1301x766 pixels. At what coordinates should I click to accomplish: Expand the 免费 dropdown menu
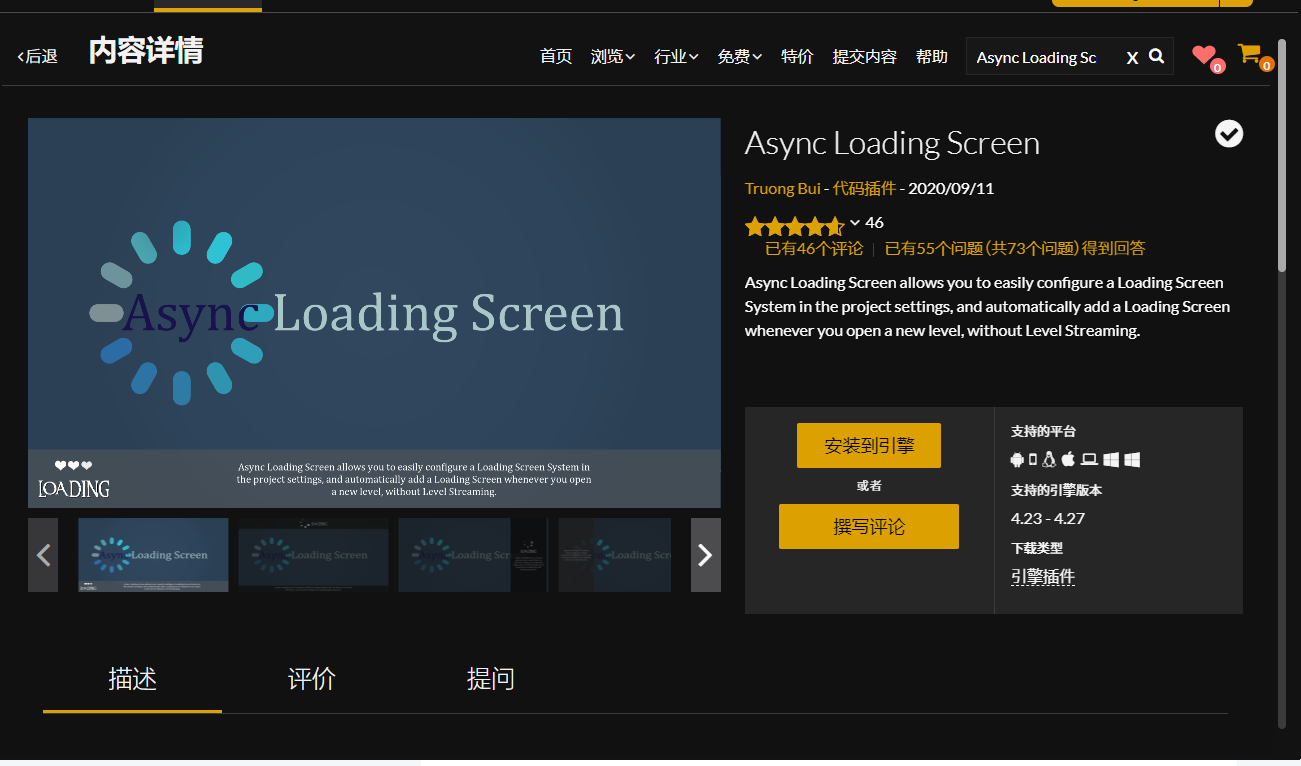(x=740, y=57)
